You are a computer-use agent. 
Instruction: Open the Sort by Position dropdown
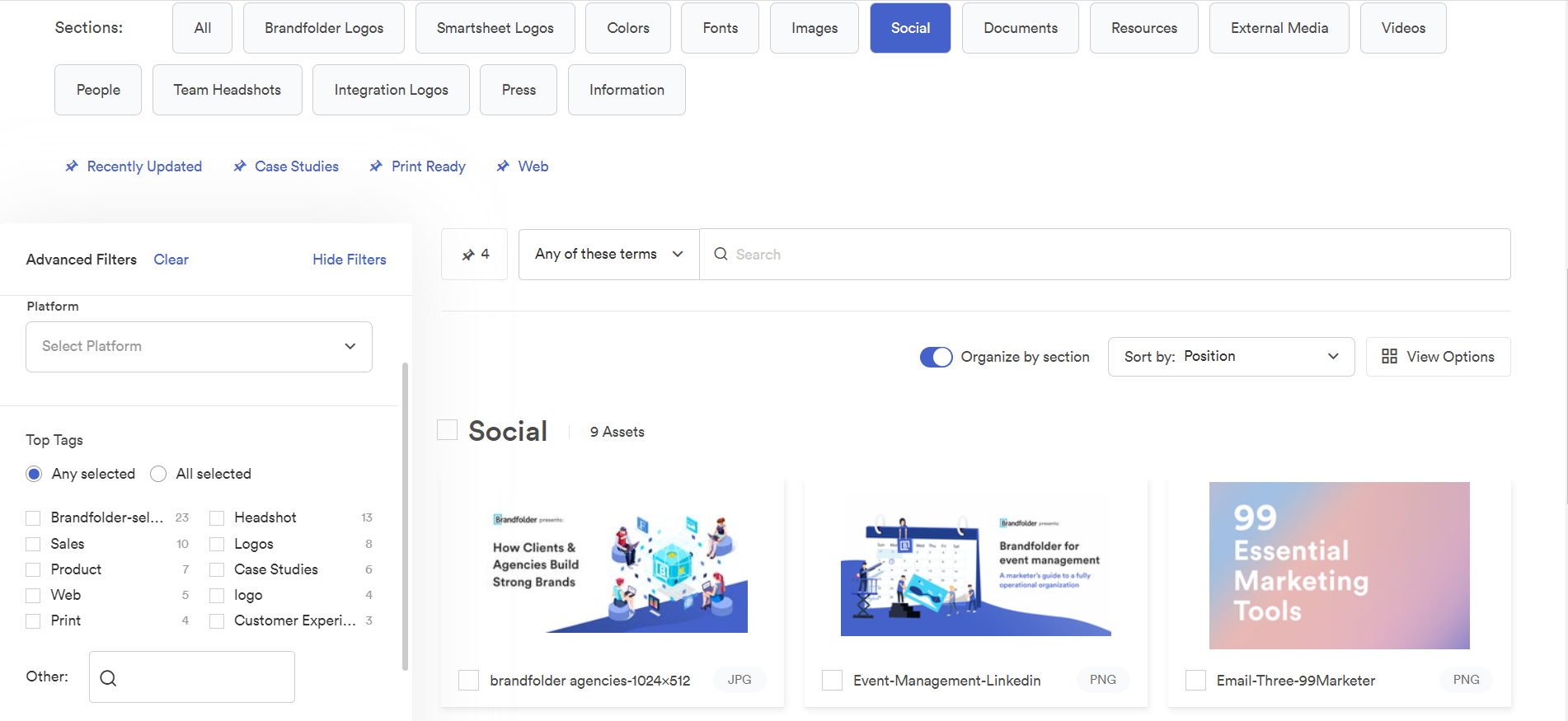tap(1231, 357)
